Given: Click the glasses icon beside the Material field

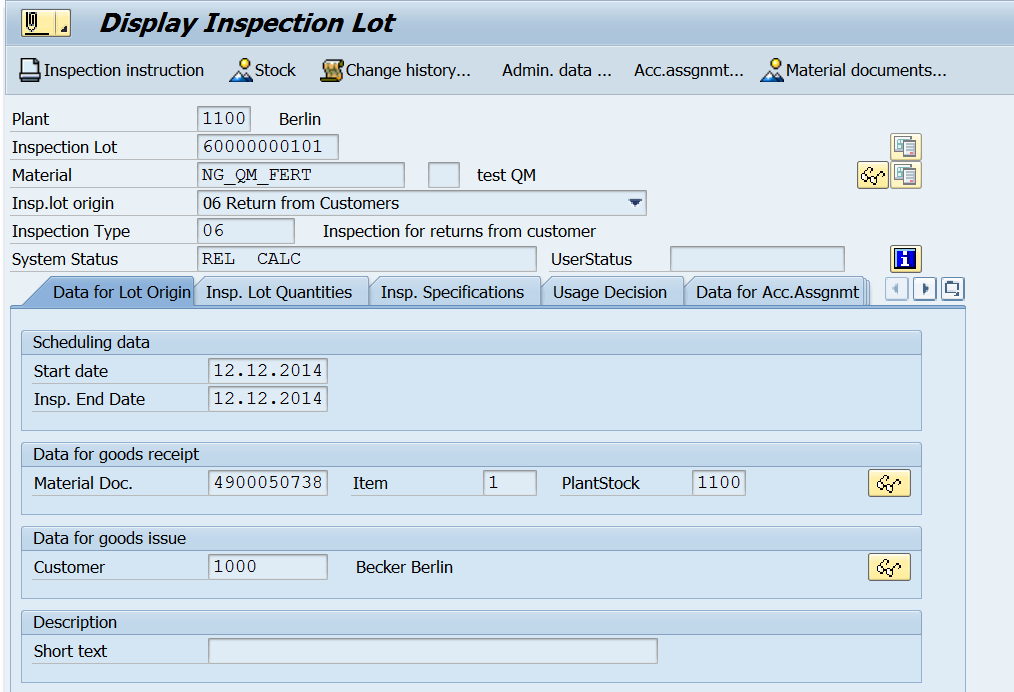Looking at the screenshot, I should point(871,175).
